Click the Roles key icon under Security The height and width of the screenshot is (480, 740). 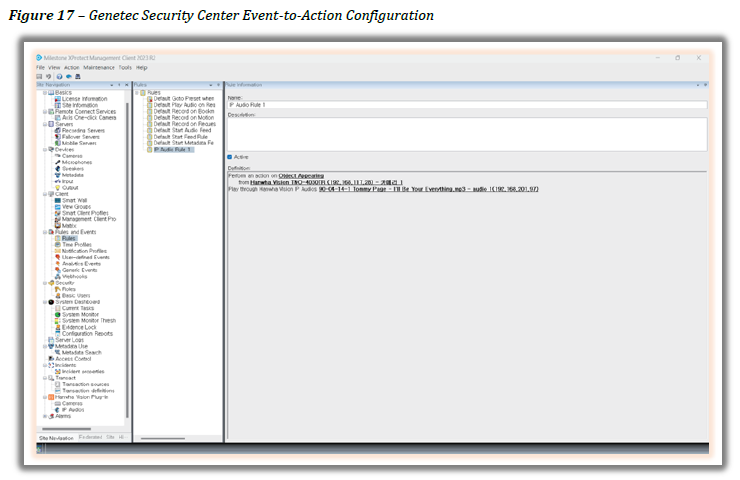[58, 289]
